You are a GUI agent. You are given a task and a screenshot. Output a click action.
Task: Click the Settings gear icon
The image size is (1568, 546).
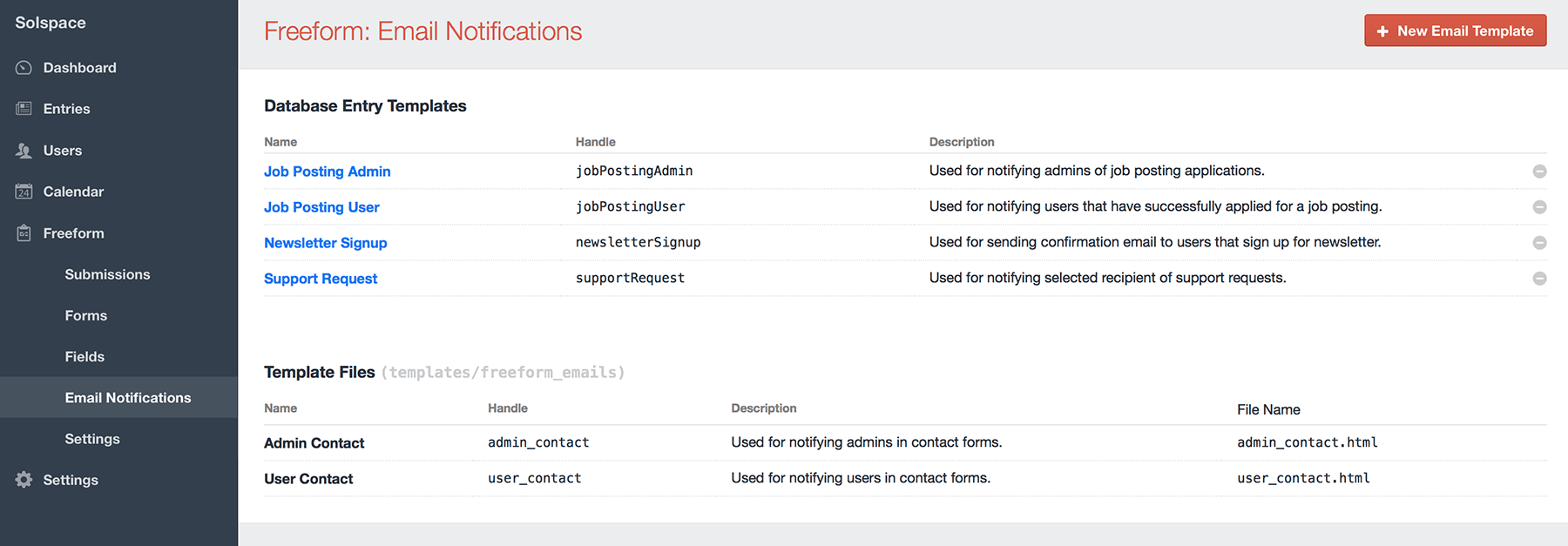[24, 480]
